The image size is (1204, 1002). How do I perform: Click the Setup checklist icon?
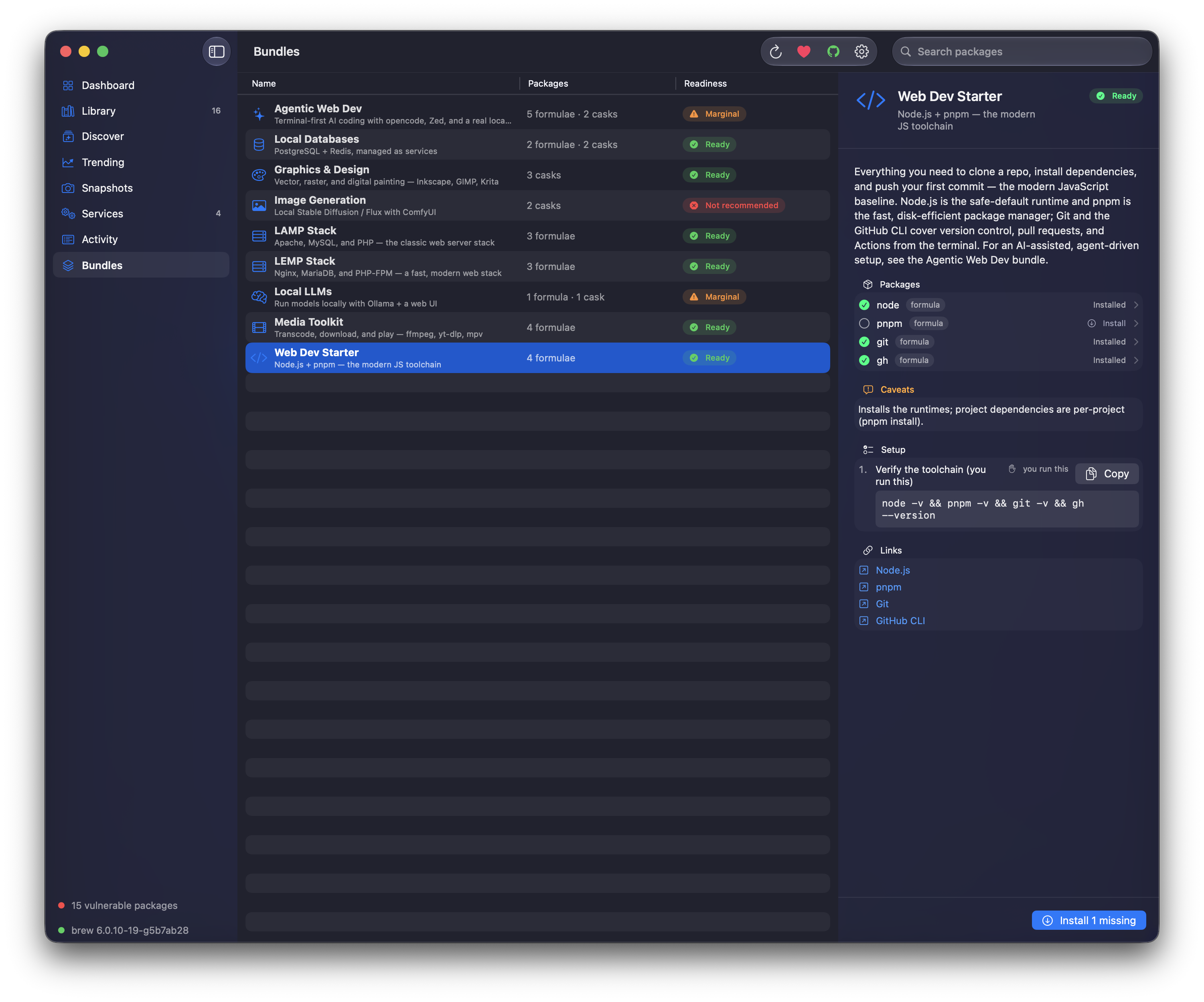(868, 450)
